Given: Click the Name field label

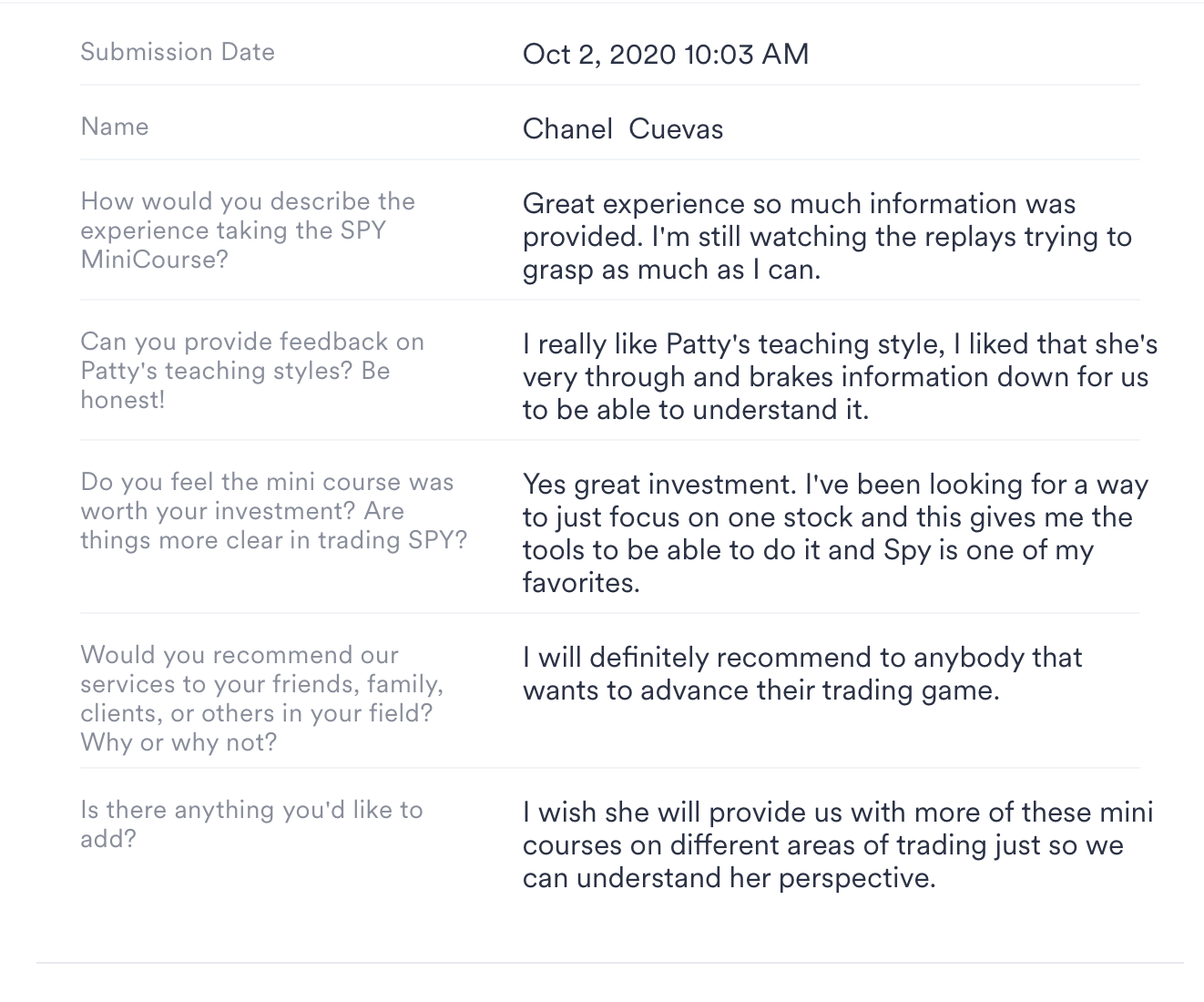Looking at the screenshot, I should click(115, 127).
